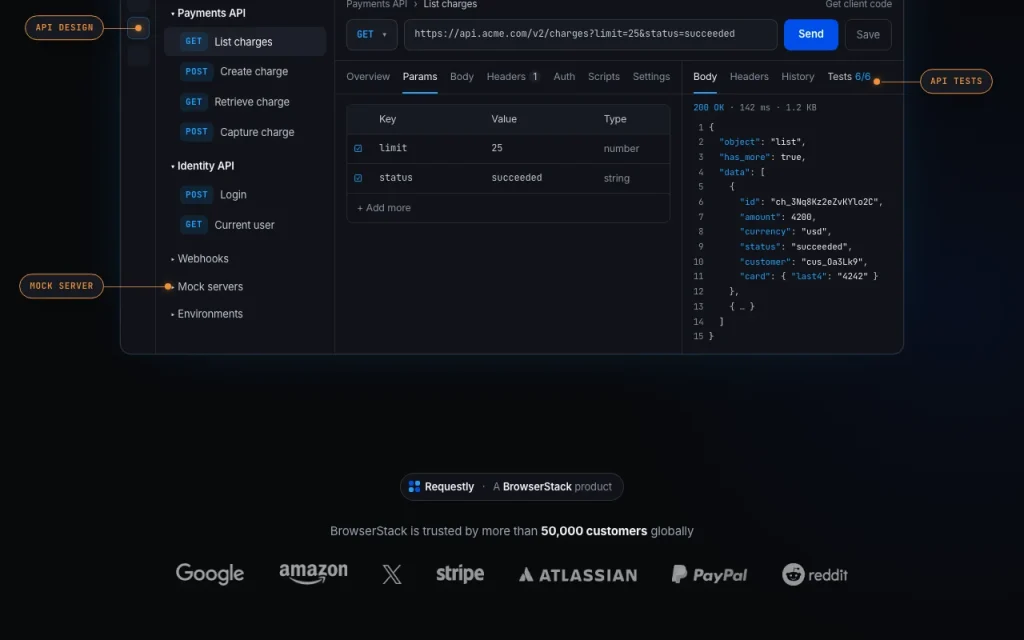Click the number type cell

621,149
